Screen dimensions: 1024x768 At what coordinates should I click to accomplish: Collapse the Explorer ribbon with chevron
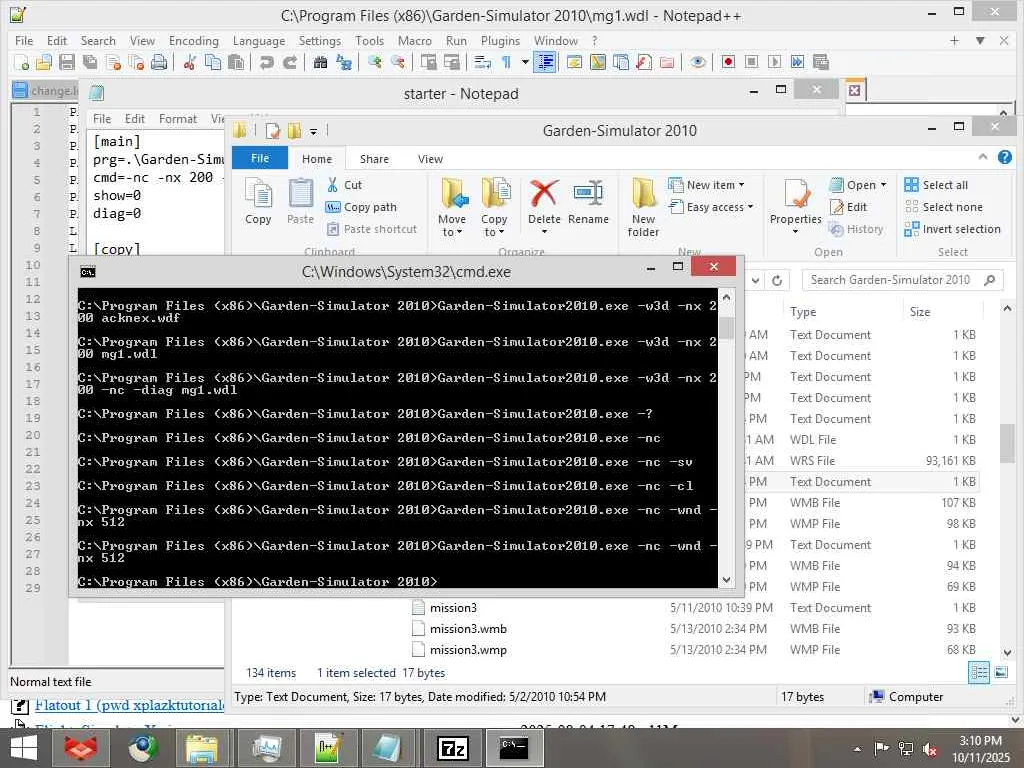click(x=983, y=157)
